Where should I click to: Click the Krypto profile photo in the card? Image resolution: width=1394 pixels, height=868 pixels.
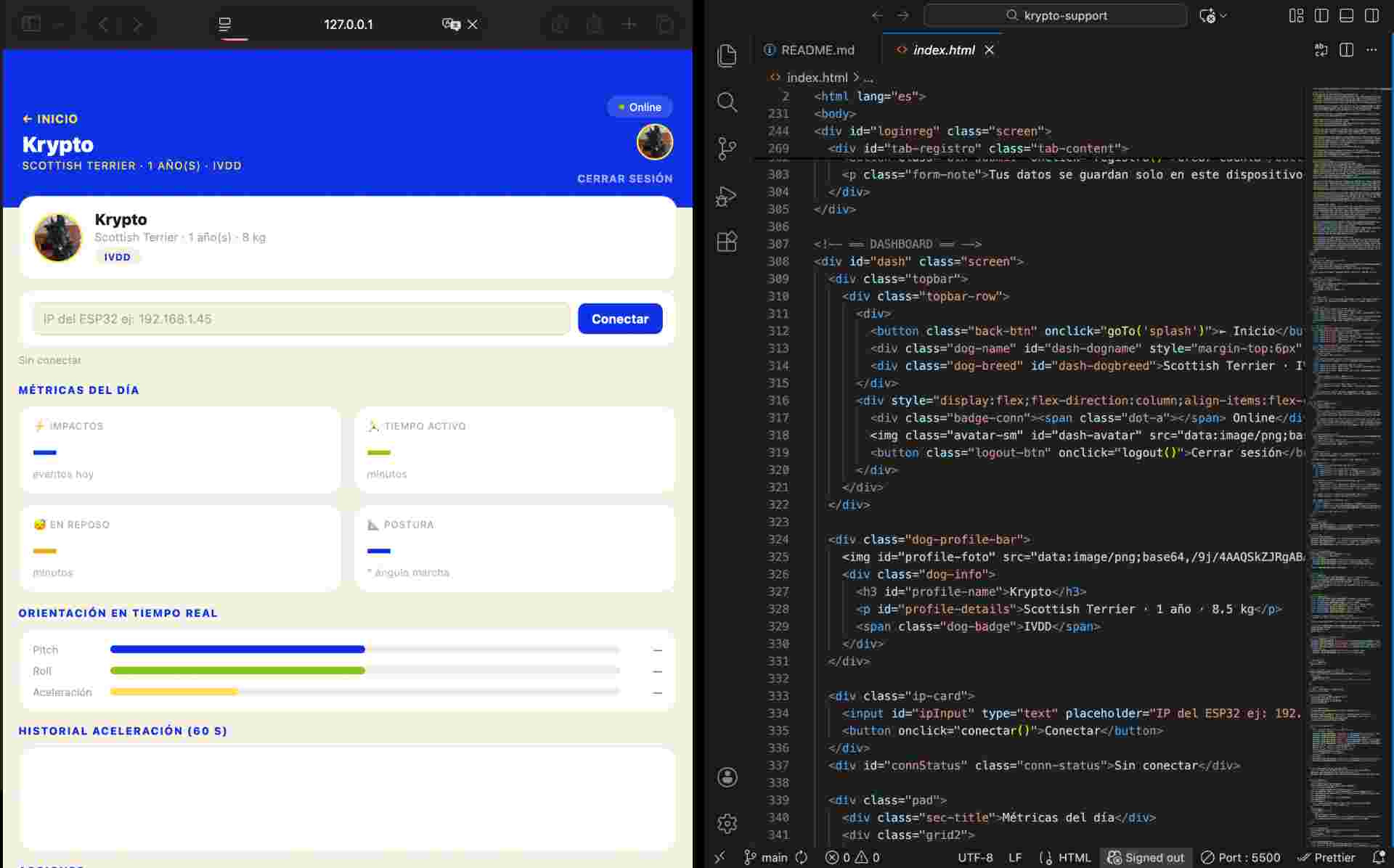tap(58, 237)
